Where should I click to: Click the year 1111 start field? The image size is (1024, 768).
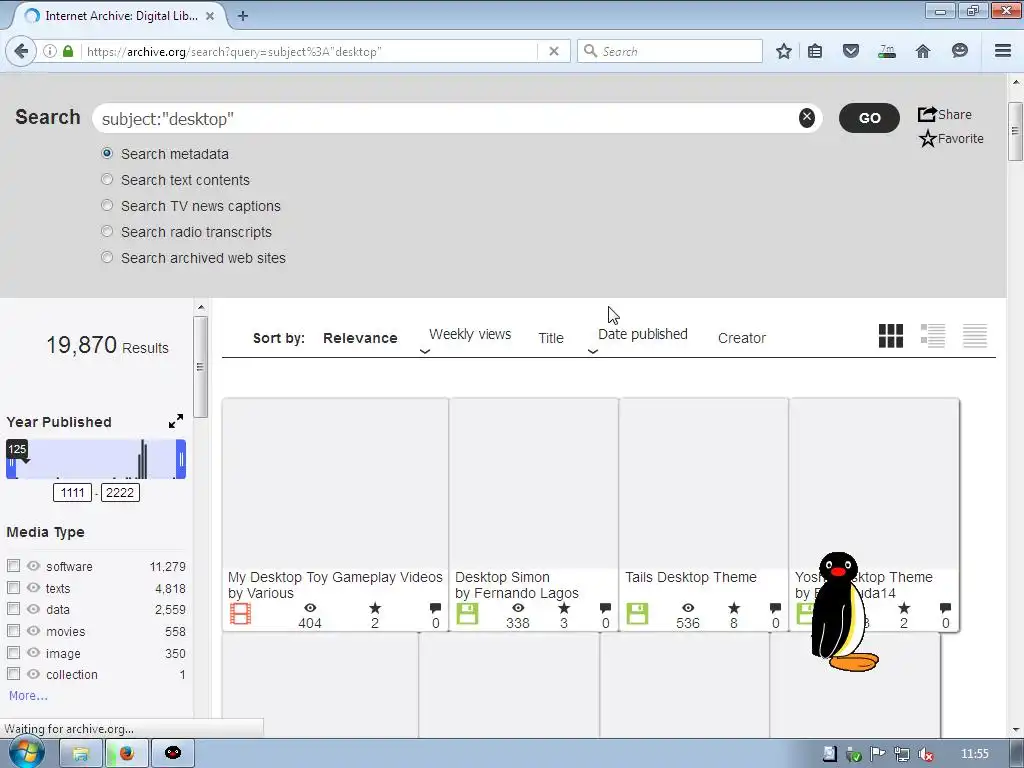72,492
